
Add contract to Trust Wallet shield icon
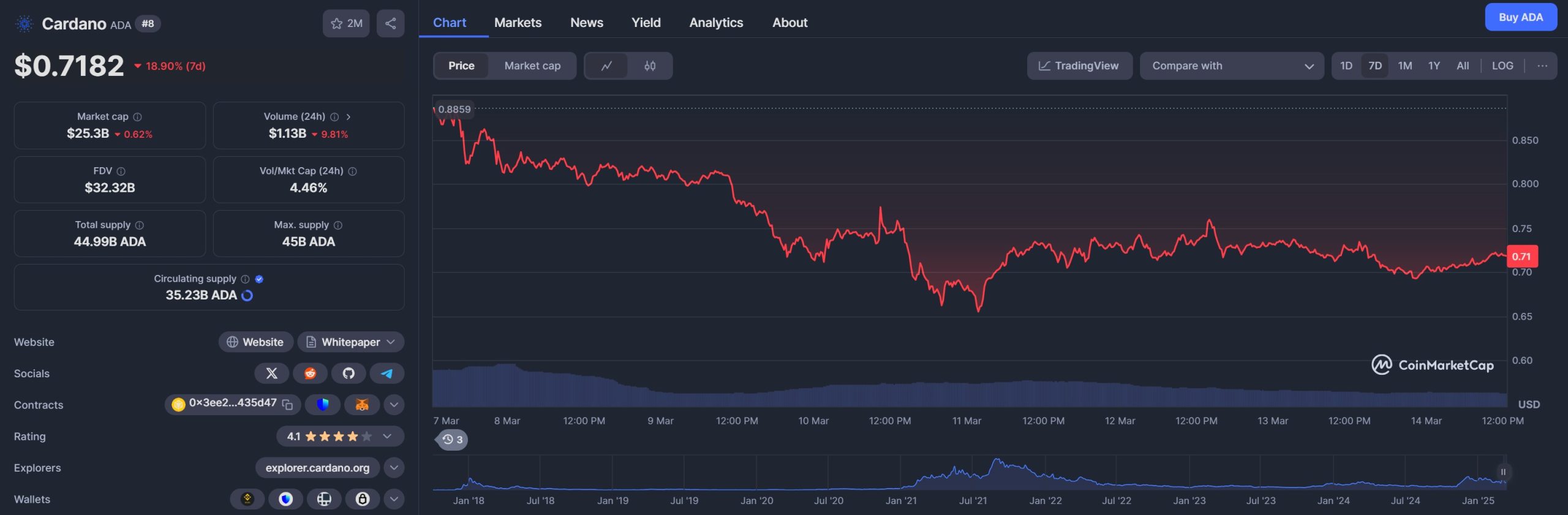coord(323,405)
